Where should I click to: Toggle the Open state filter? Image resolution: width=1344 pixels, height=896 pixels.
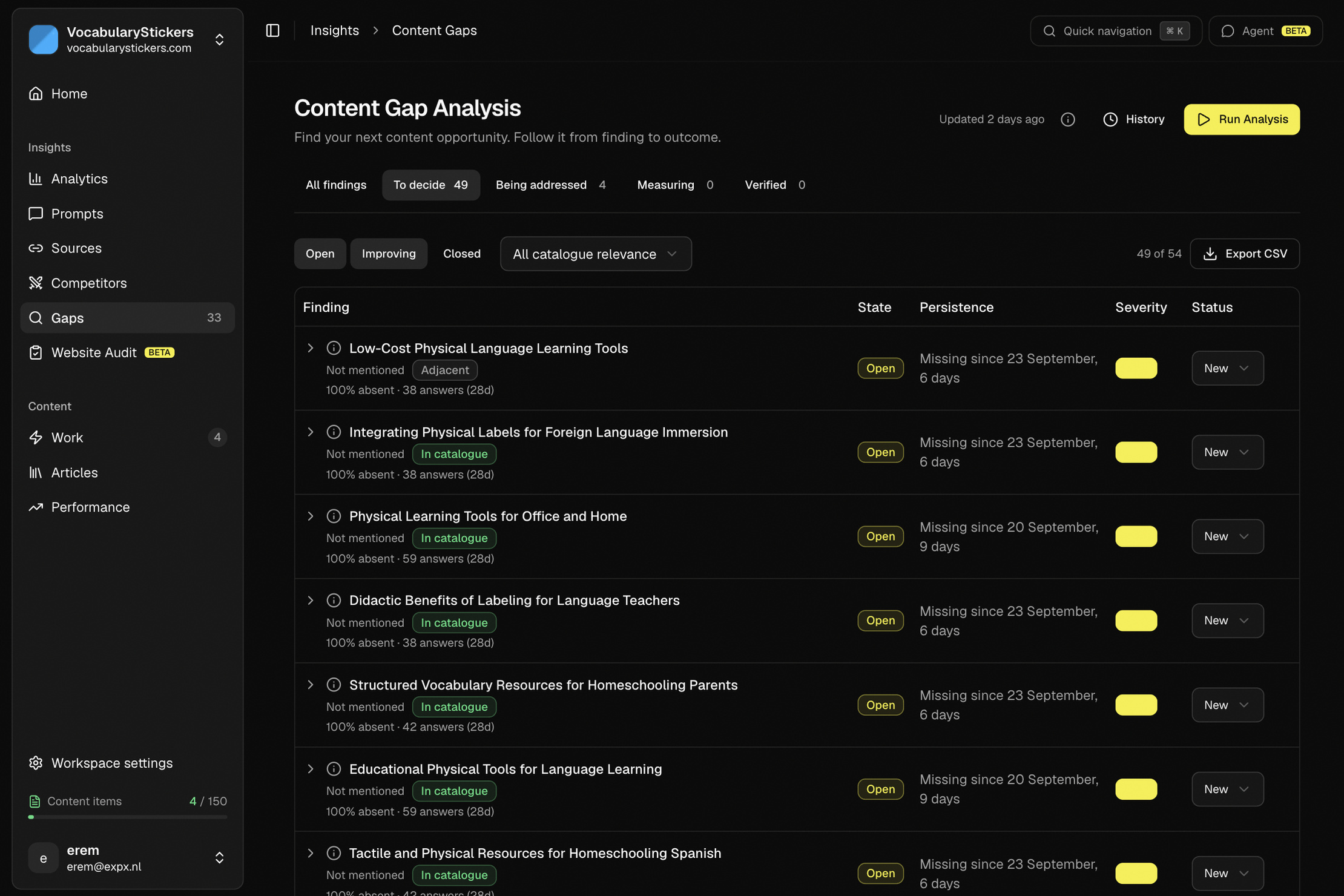tap(320, 254)
